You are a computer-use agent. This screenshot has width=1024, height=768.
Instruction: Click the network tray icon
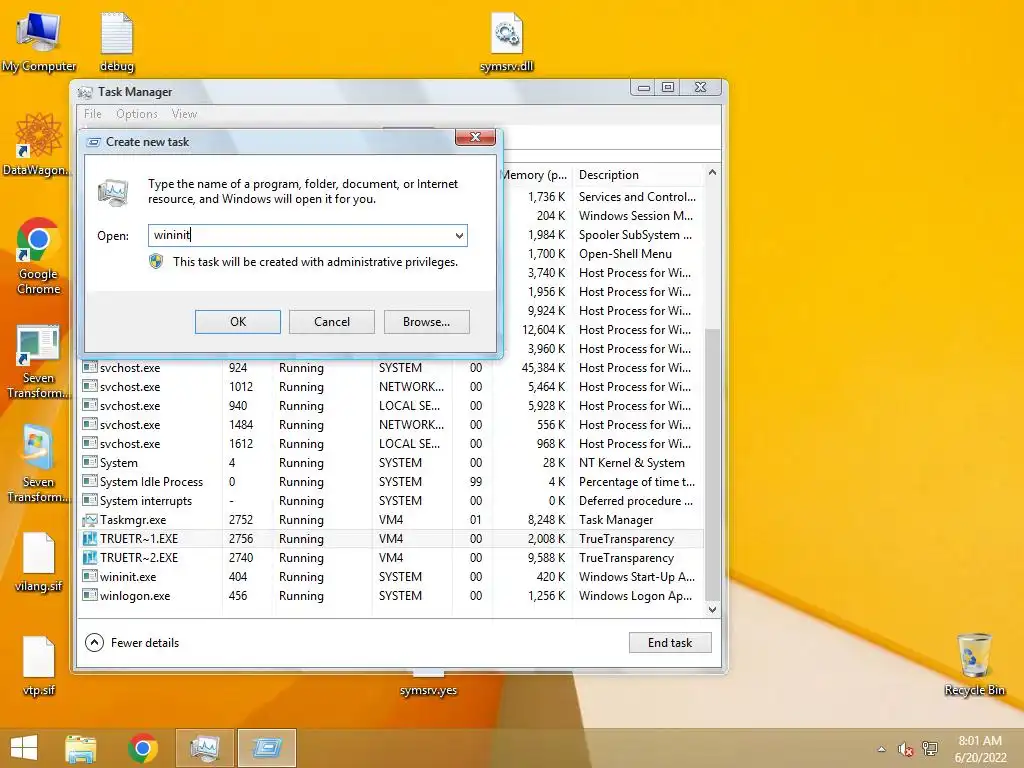[x=929, y=749]
